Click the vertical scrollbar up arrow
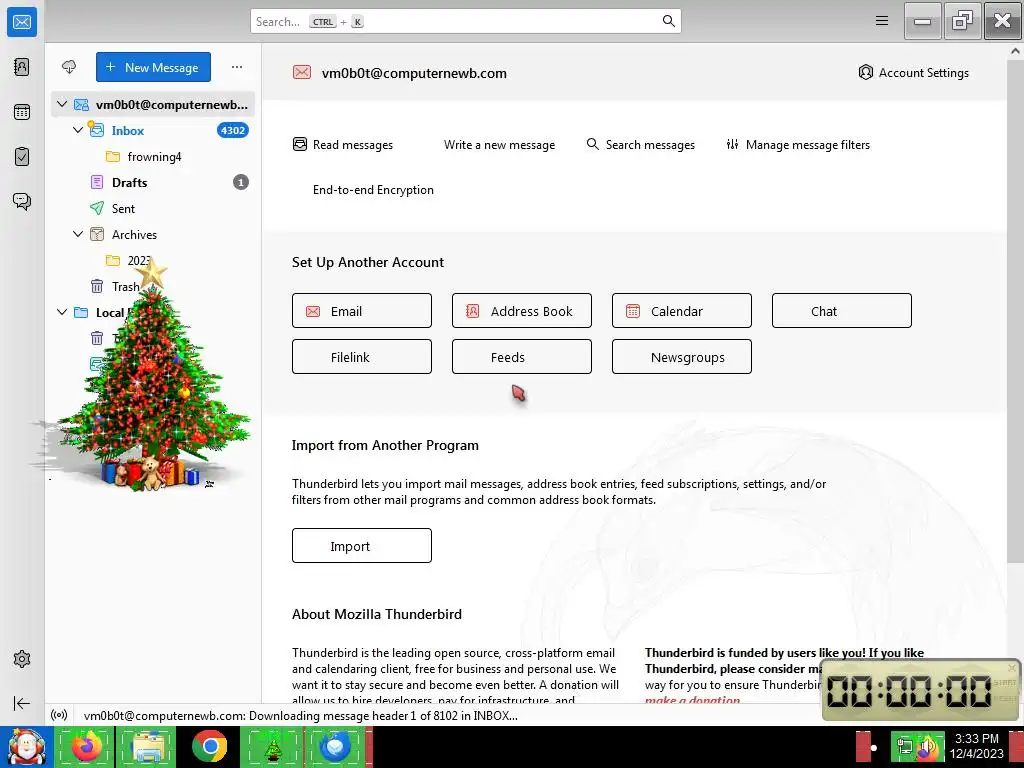The height and width of the screenshot is (768, 1024). pyautogui.click(x=1016, y=50)
